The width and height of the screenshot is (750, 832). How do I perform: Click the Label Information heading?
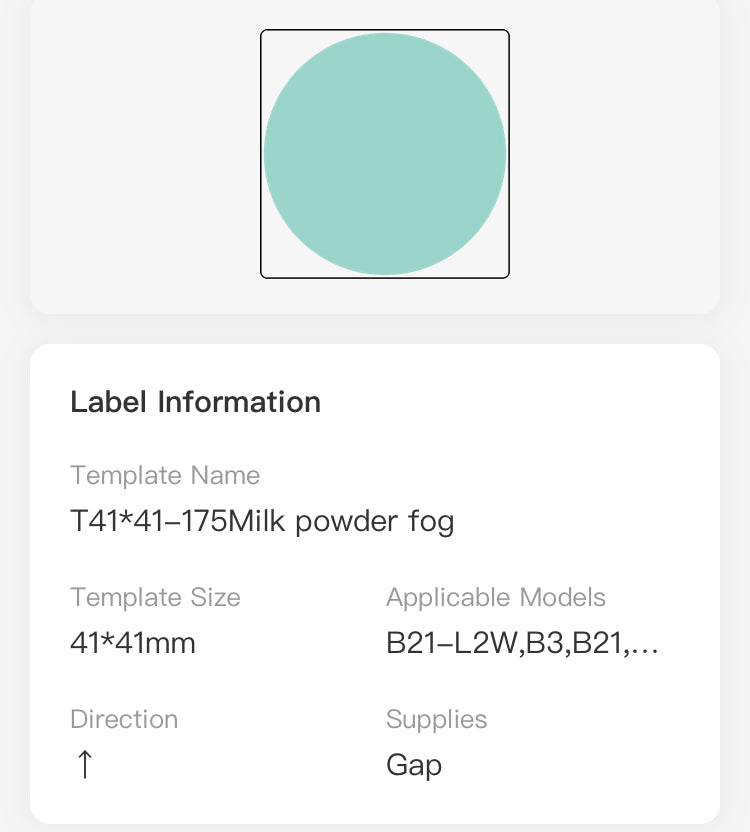tap(195, 402)
